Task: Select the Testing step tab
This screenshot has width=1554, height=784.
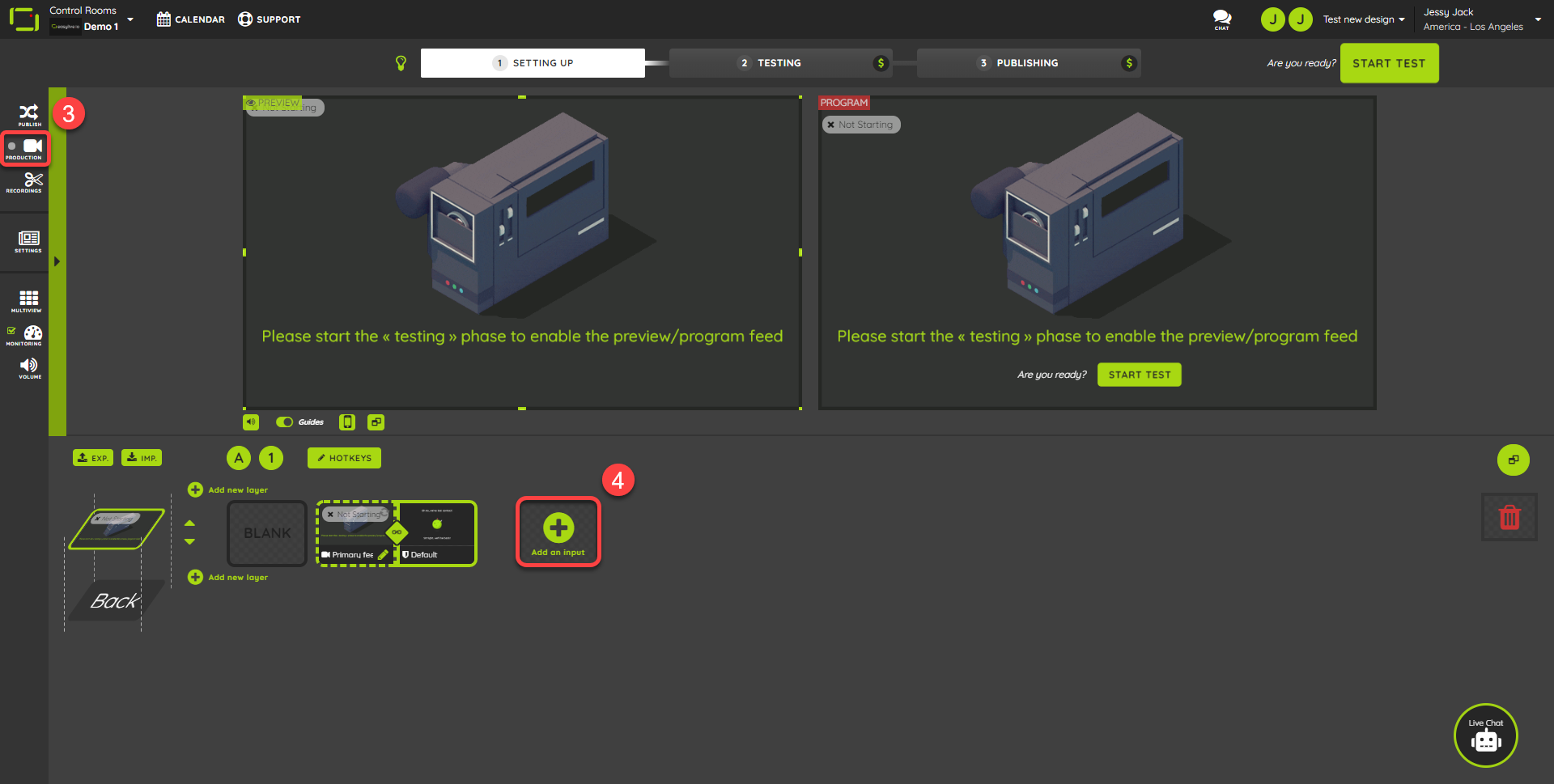Action: pyautogui.click(x=780, y=63)
